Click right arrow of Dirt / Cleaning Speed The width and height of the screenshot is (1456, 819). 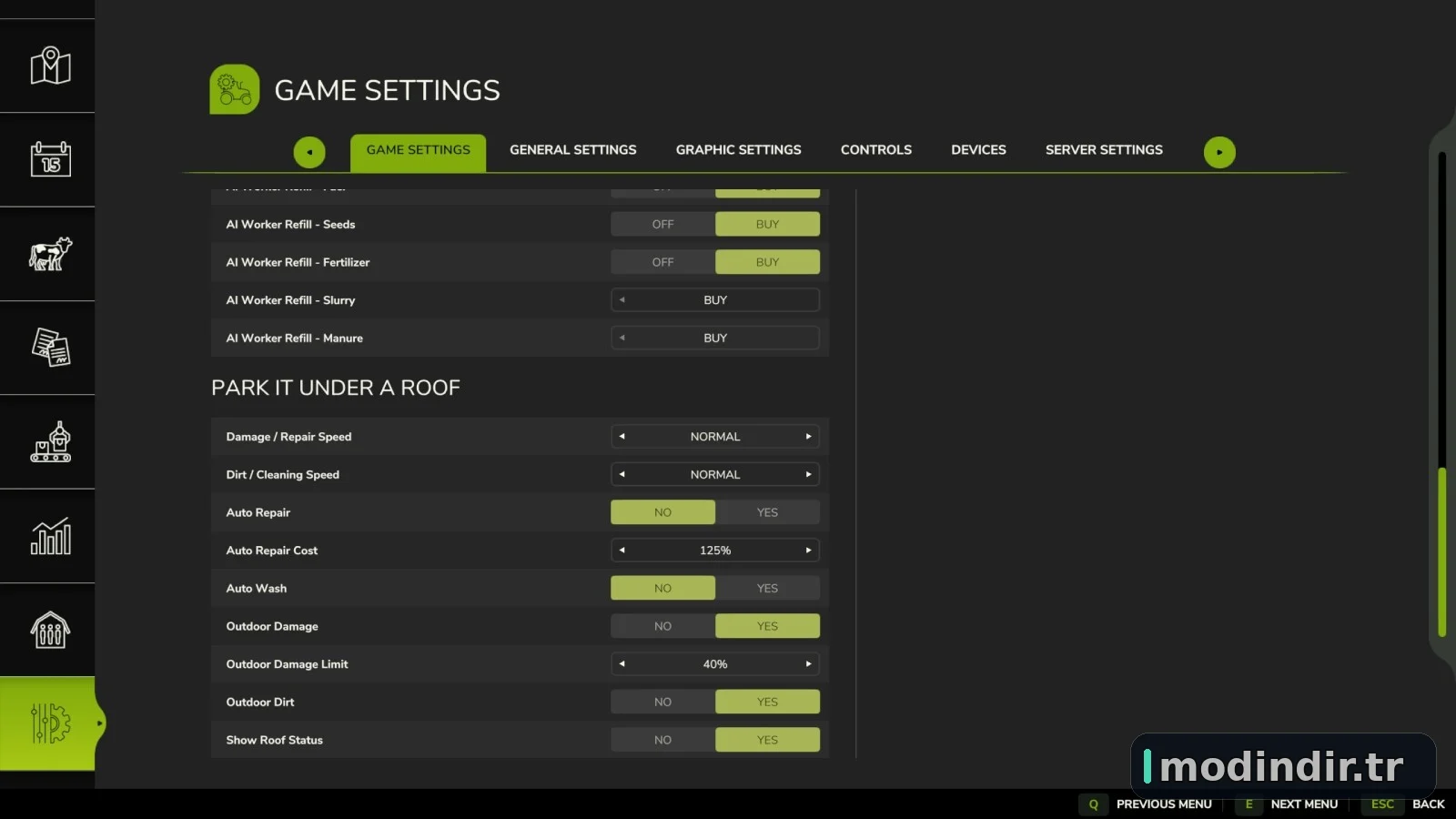click(808, 474)
